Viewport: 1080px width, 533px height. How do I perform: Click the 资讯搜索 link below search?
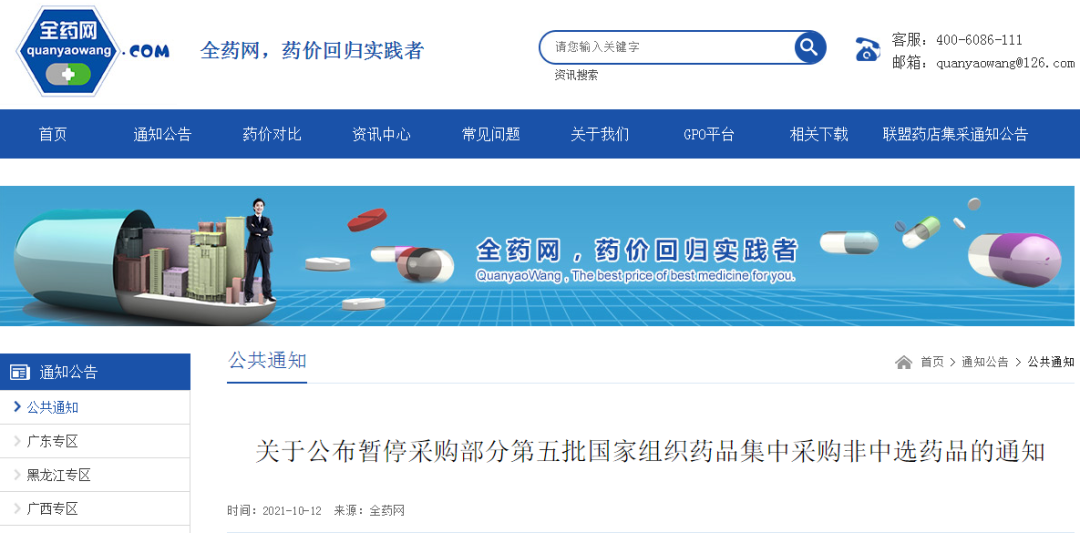point(577,75)
